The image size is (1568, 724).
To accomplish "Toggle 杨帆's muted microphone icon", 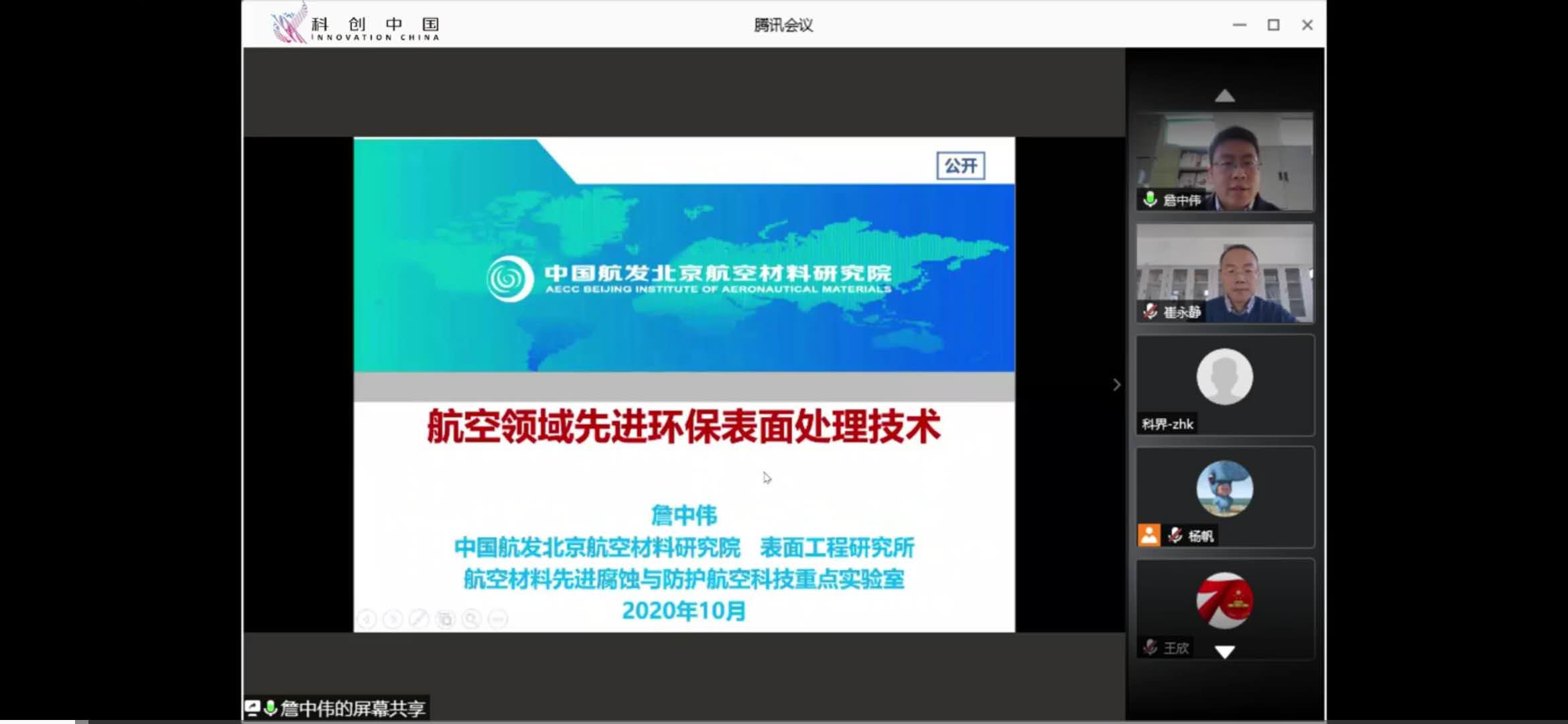I will (x=1175, y=535).
